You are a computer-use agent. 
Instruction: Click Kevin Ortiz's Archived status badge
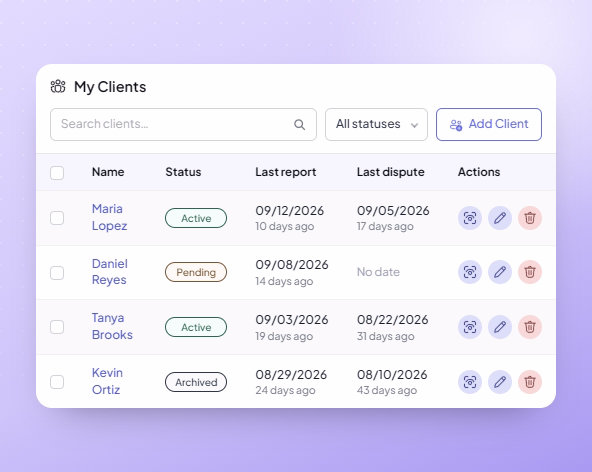point(196,382)
